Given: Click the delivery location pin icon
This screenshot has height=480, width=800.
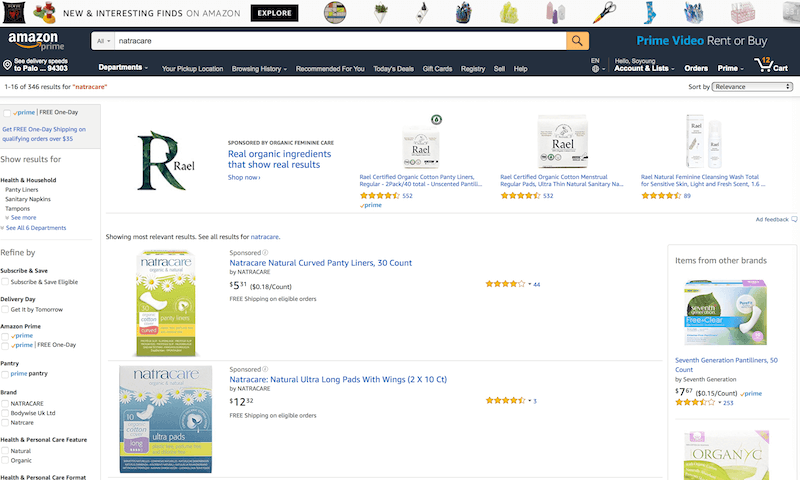Looking at the screenshot, I should 7,65.
